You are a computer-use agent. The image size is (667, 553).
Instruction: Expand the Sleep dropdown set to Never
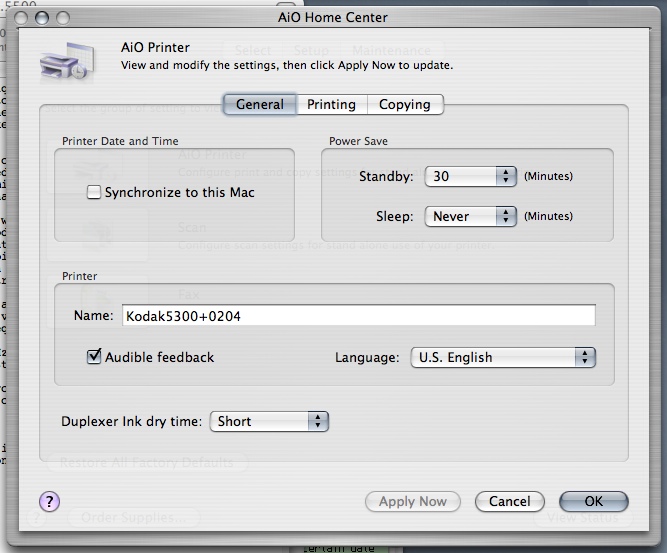[470, 216]
